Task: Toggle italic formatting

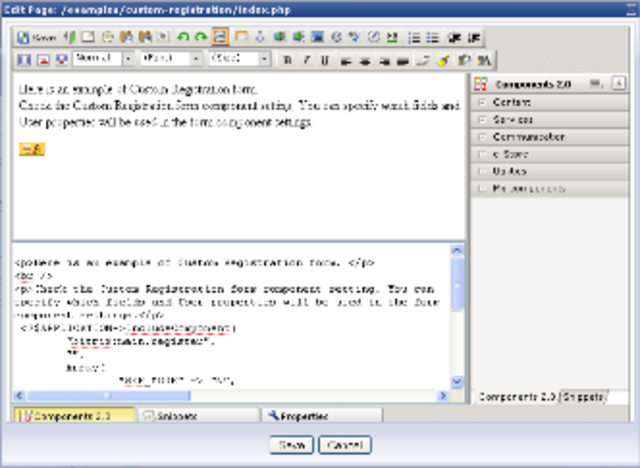Action: [x=306, y=60]
